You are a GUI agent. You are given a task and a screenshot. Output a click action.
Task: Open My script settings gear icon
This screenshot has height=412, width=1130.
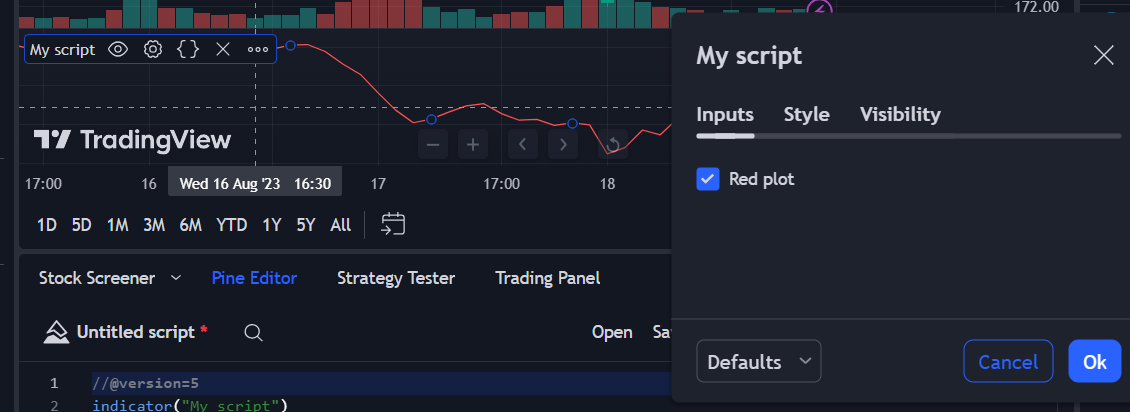coord(152,49)
